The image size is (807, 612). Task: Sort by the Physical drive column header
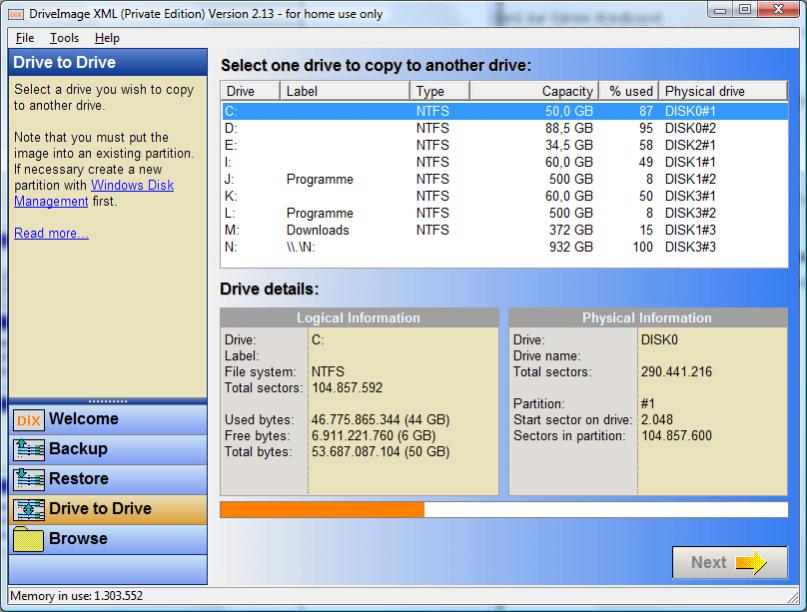coord(723,91)
